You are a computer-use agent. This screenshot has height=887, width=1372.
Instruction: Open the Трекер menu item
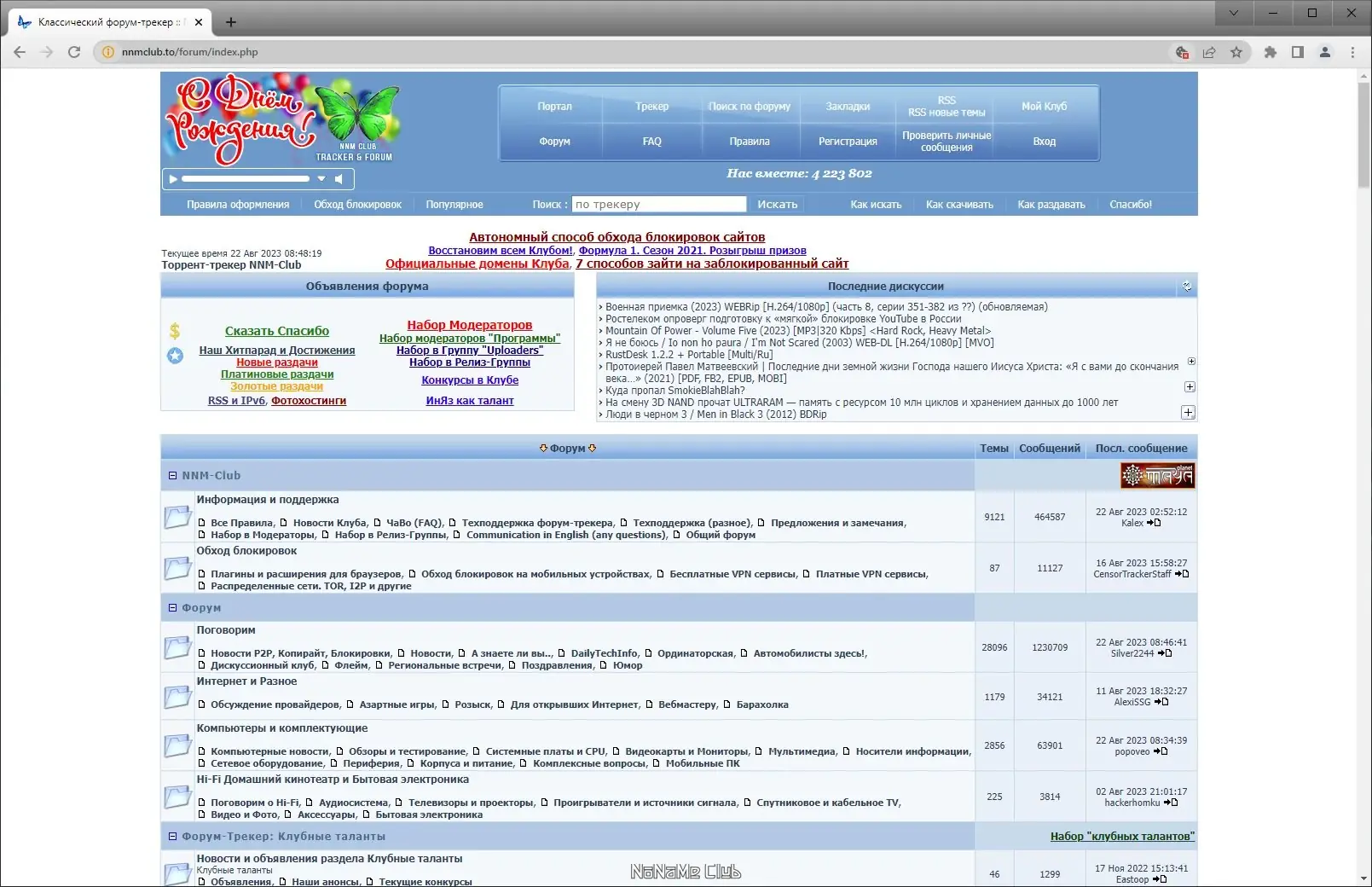(652, 107)
